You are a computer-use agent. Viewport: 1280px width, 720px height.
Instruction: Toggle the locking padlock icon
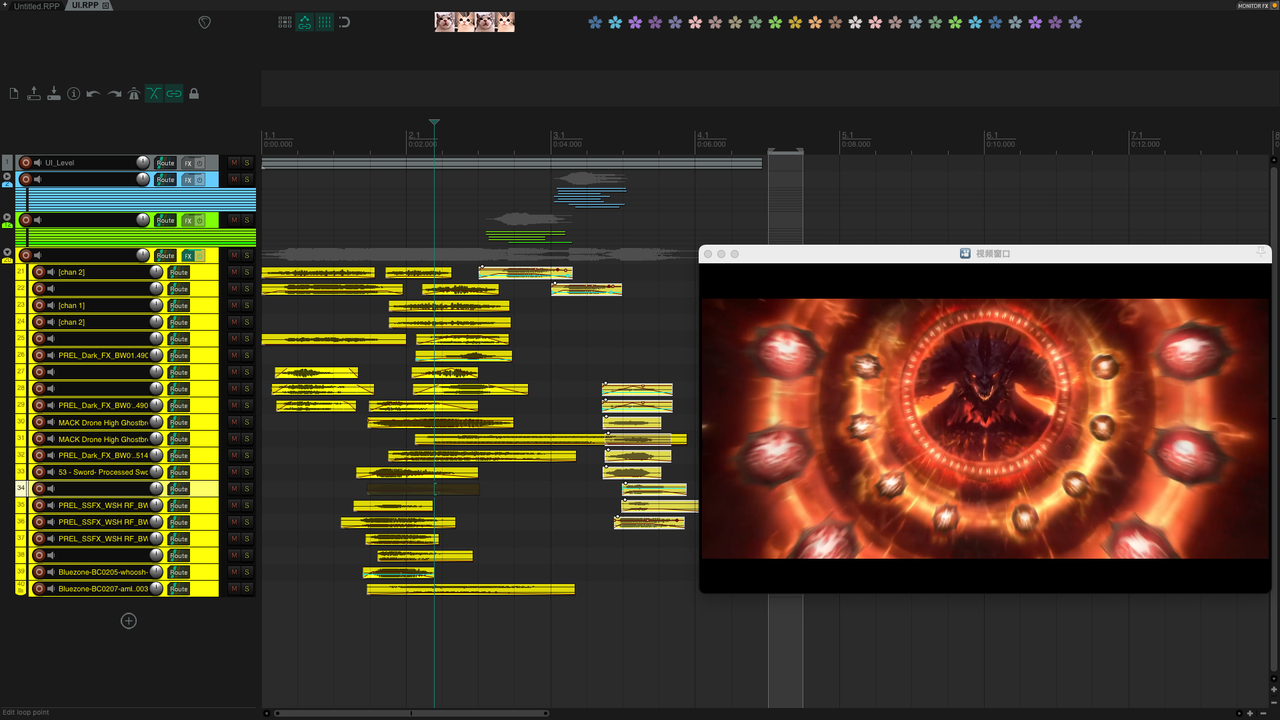click(194, 94)
